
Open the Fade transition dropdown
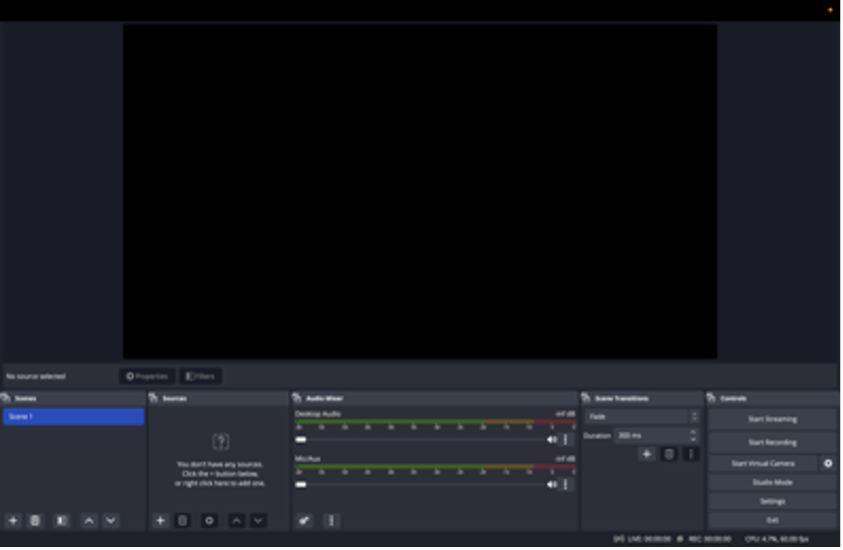tap(644, 418)
